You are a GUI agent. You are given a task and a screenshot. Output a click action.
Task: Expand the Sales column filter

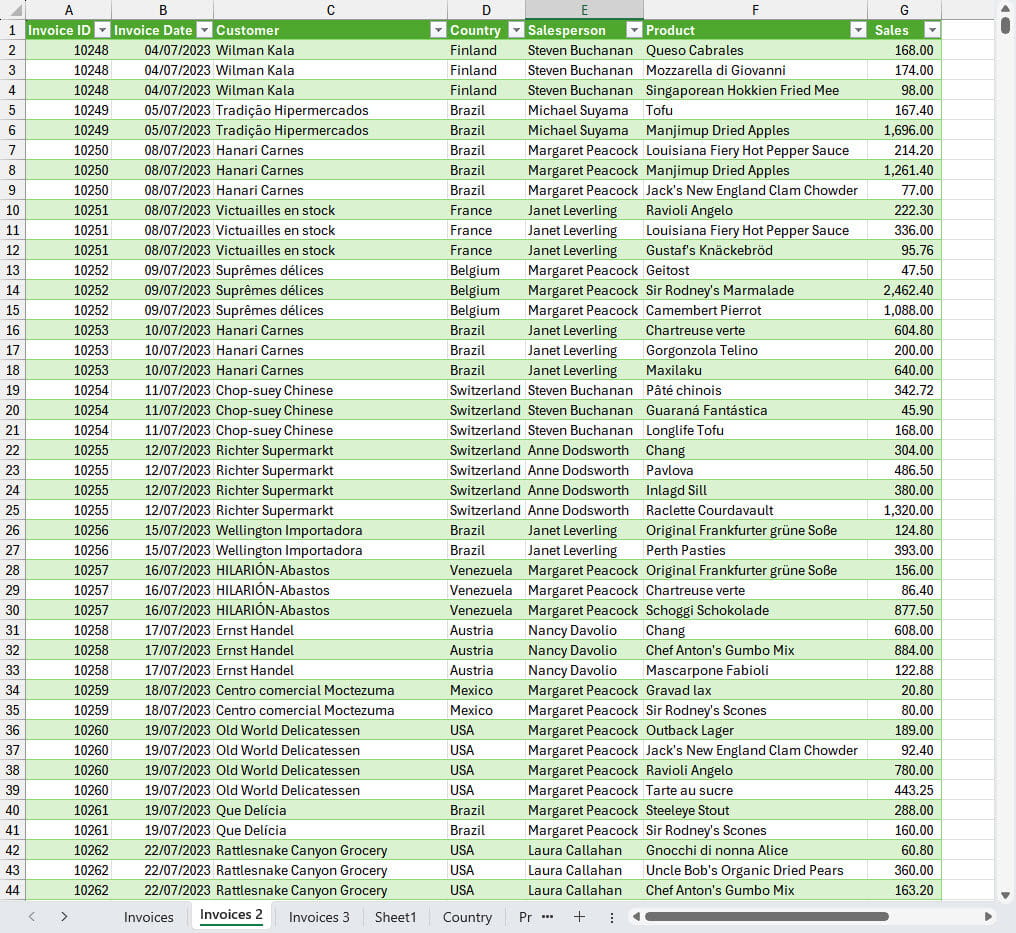[931, 30]
